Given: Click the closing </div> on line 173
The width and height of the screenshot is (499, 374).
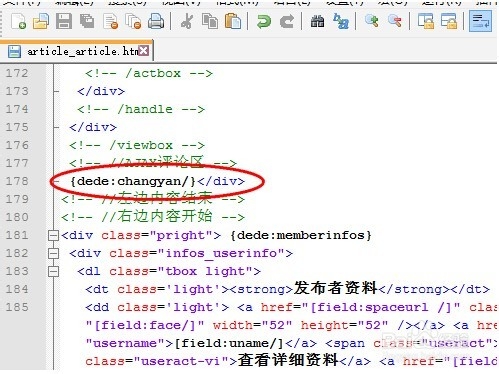Looking at the screenshot, I should [x=101, y=91].
